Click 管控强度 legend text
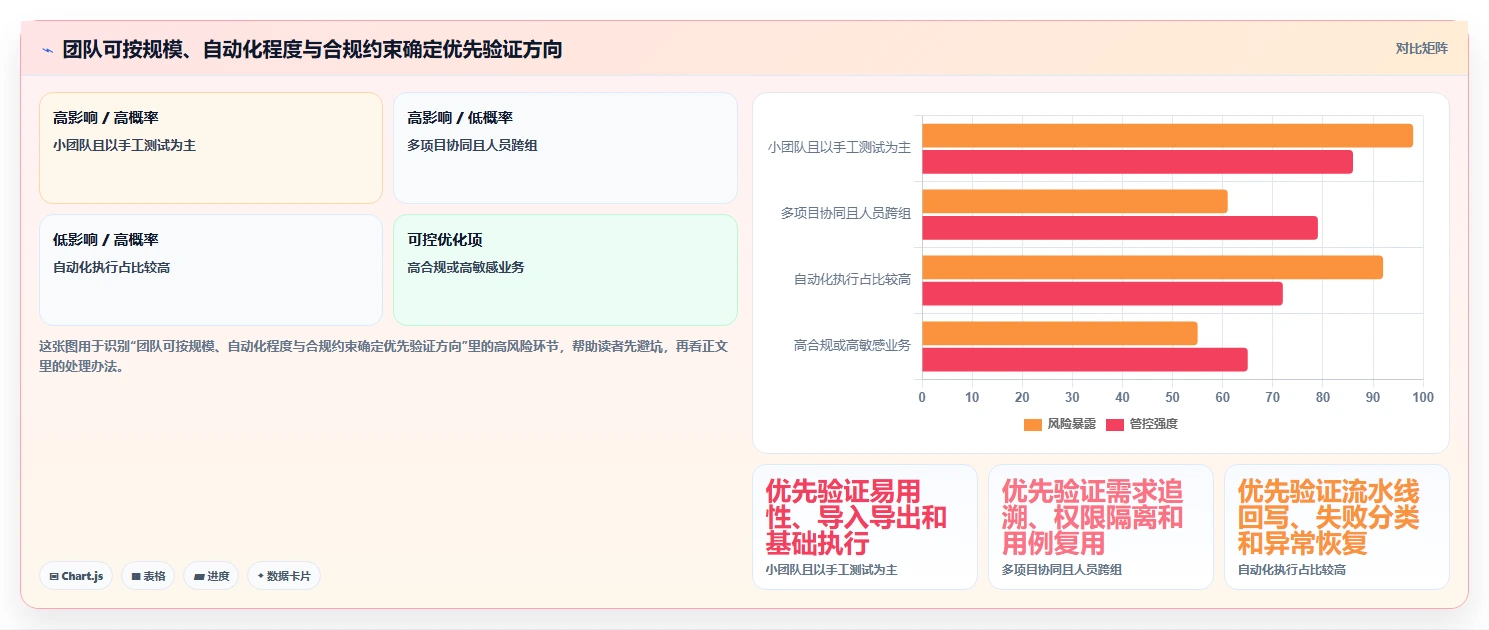The width and height of the screenshot is (1489, 630). (x=1153, y=424)
